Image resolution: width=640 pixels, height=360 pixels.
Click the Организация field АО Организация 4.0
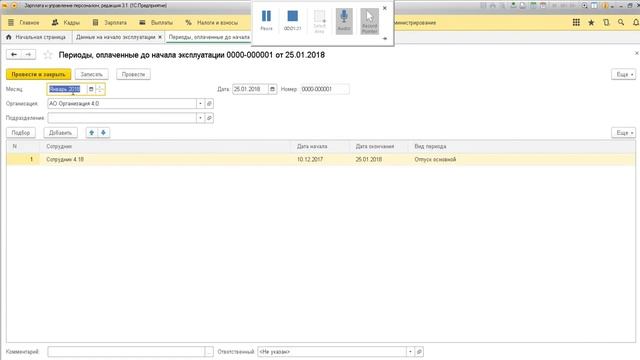point(122,104)
